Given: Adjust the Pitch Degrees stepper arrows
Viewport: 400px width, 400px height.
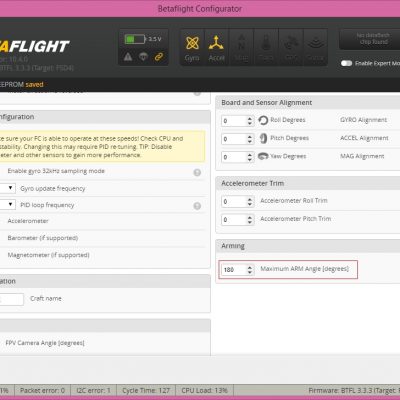Looking at the screenshot, I should pos(250,139).
